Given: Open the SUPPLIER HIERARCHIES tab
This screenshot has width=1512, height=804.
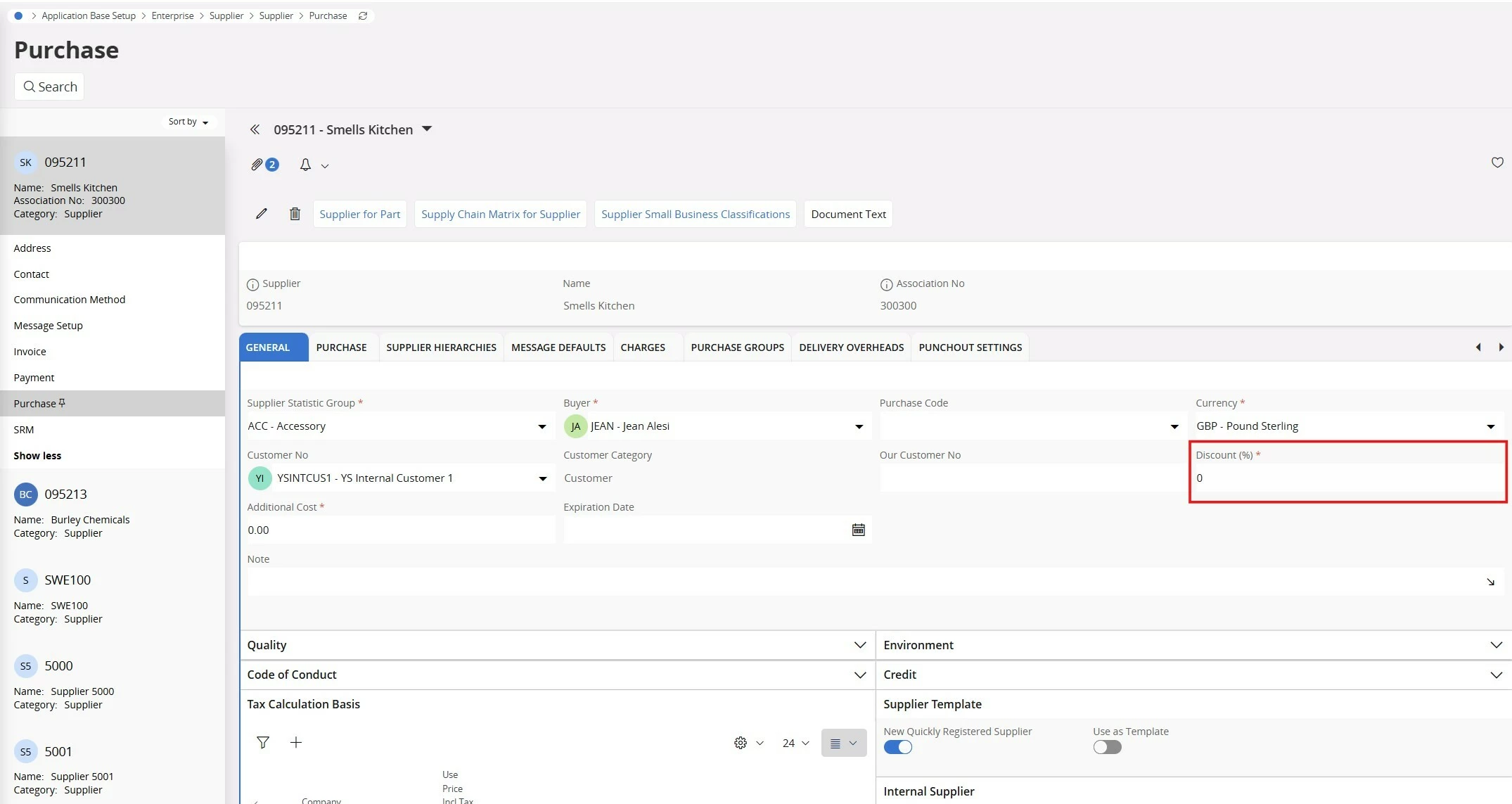Looking at the screenshot, I should pos(441,347).
